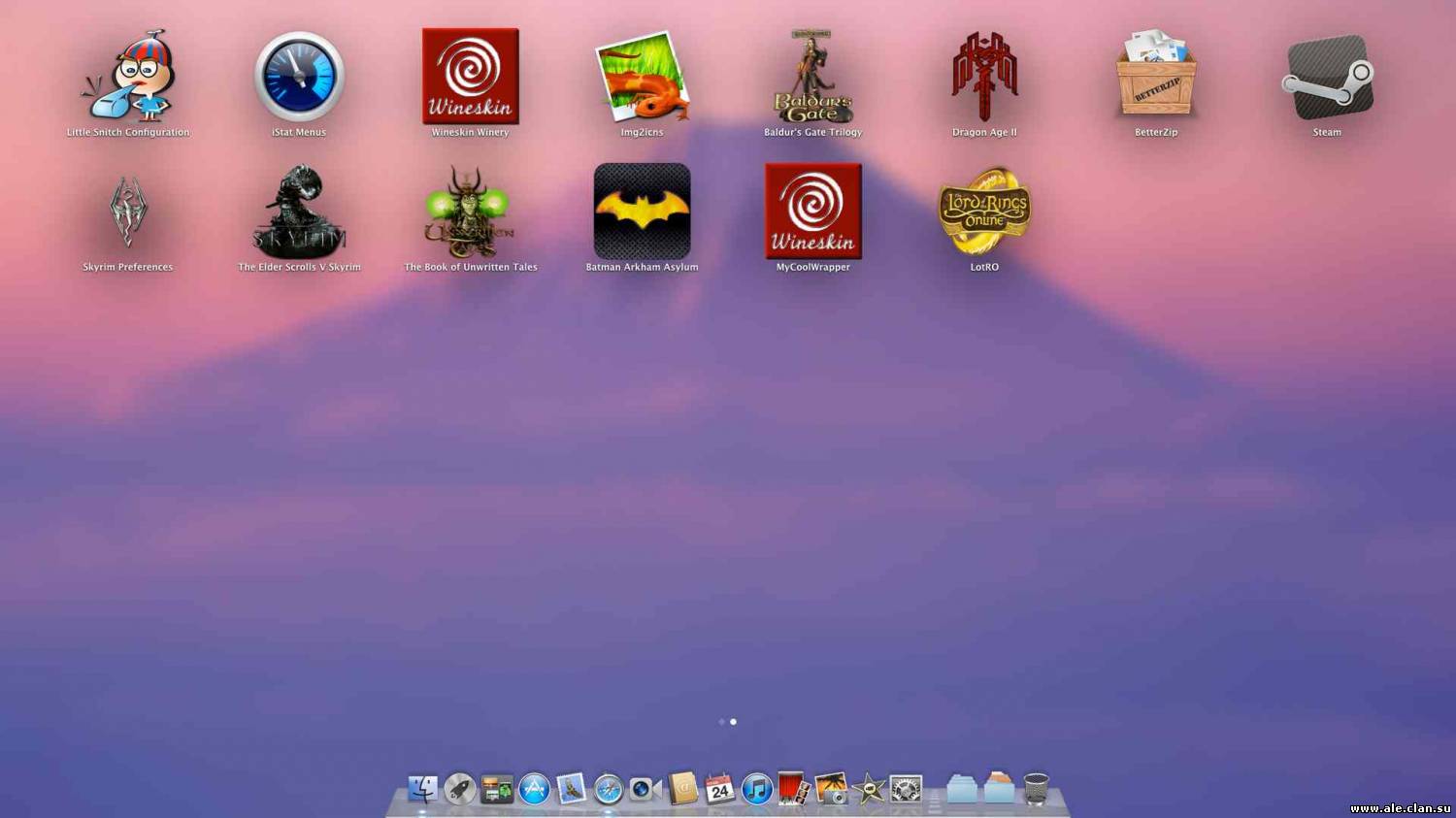Open Mail stamp icon in Dock
This screenshot has width=1456, height=818.
571,789
